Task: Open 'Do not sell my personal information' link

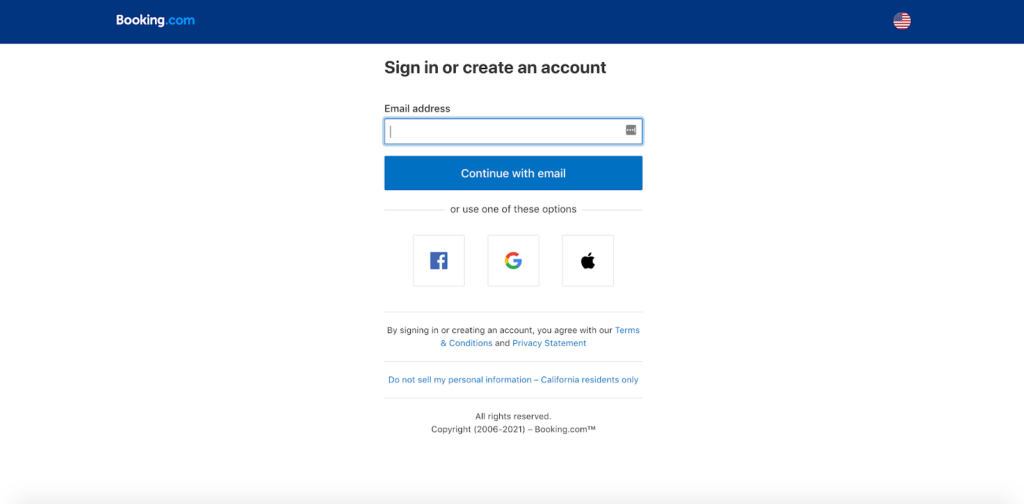Action: (x=459, y=379)
